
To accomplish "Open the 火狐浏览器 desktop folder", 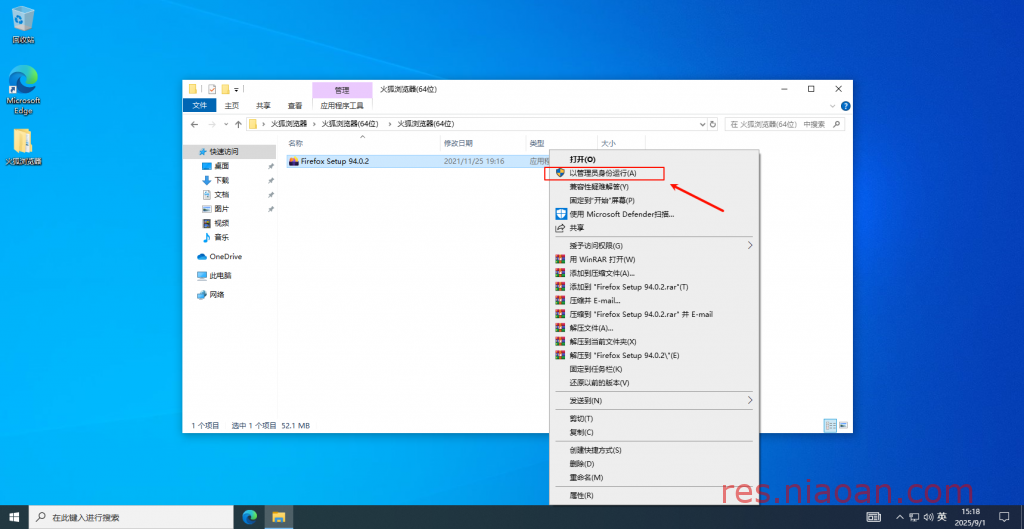I will coord(23,146).
